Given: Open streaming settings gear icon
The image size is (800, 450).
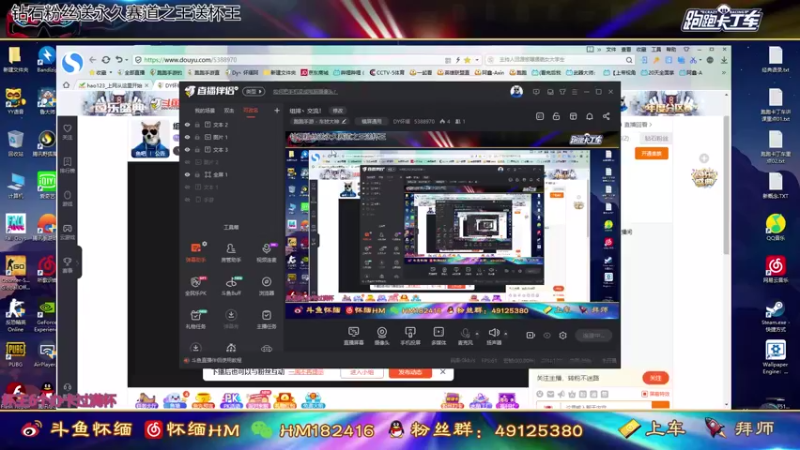Looking at the screenshot, I should [x=563, y=335].
